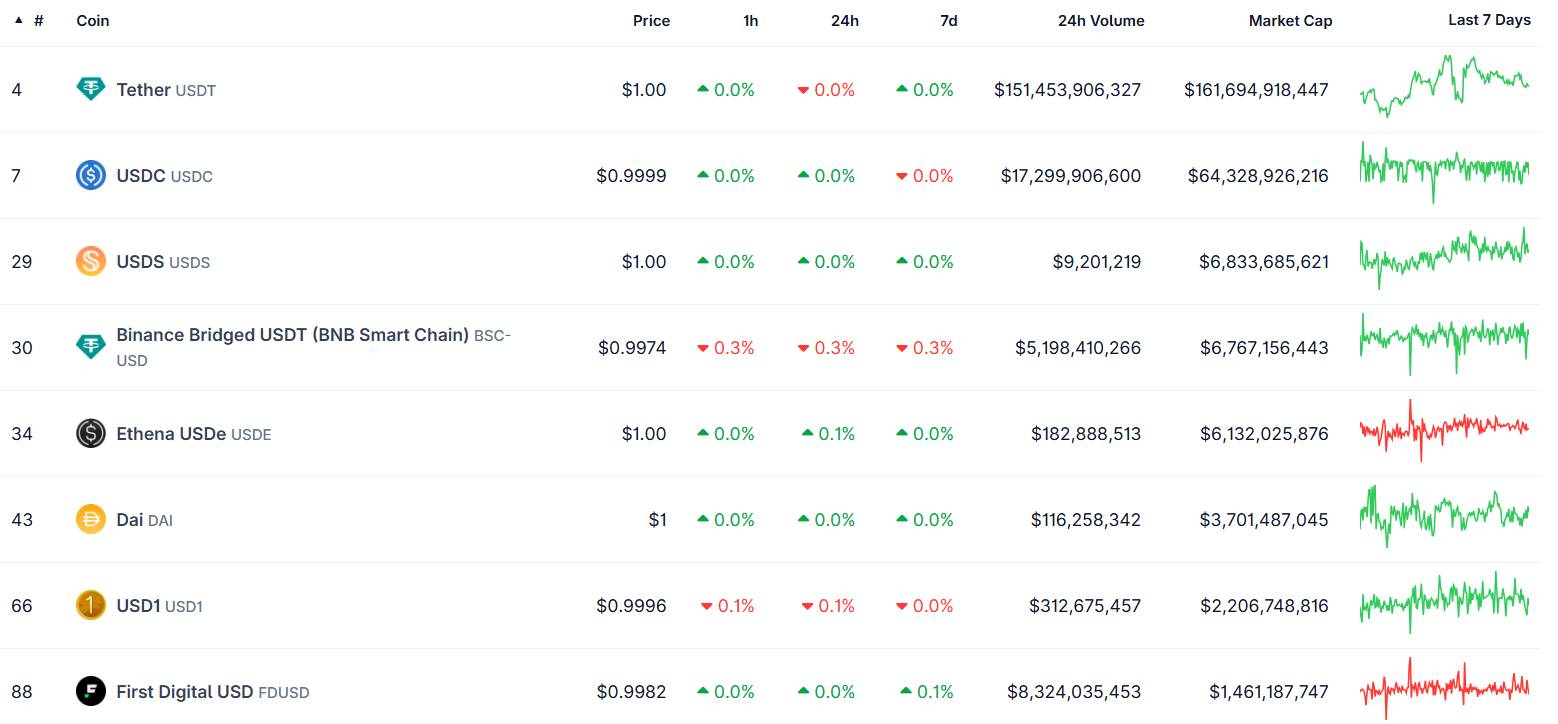The image size is (1558, 724).
Task: Click Ethena USDe's 24h change 0.1%
Action: (829, 434)
